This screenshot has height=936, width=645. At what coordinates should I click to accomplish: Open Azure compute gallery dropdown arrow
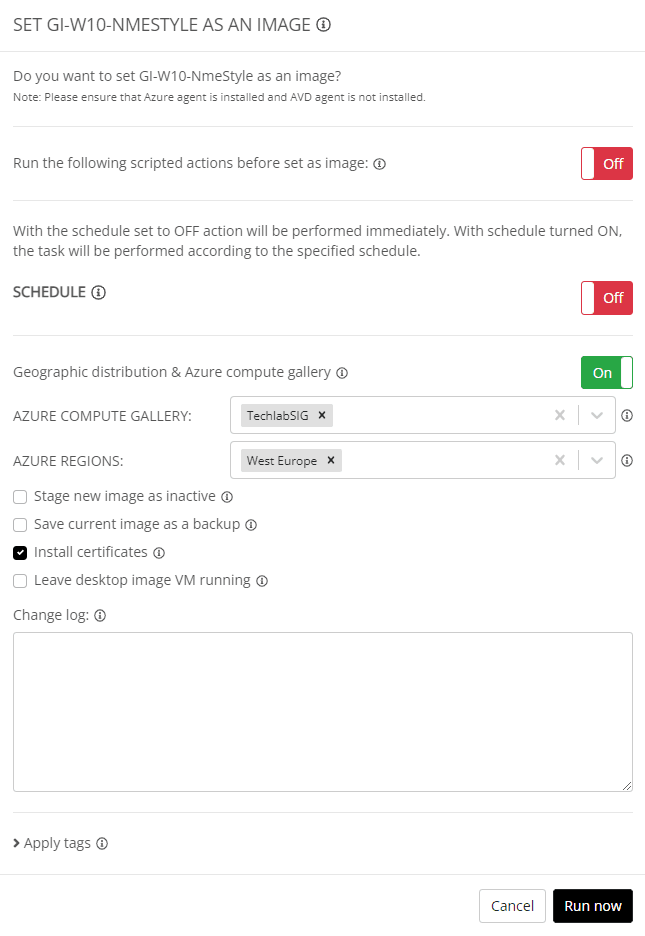597,415
